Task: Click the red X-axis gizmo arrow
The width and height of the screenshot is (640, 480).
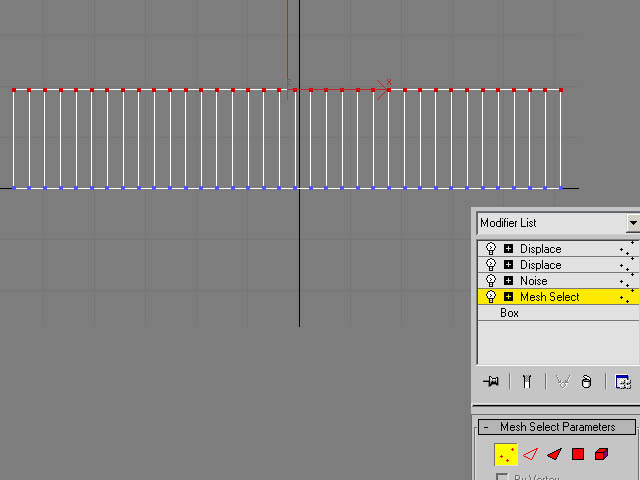Action: click(x=382, y=89)
